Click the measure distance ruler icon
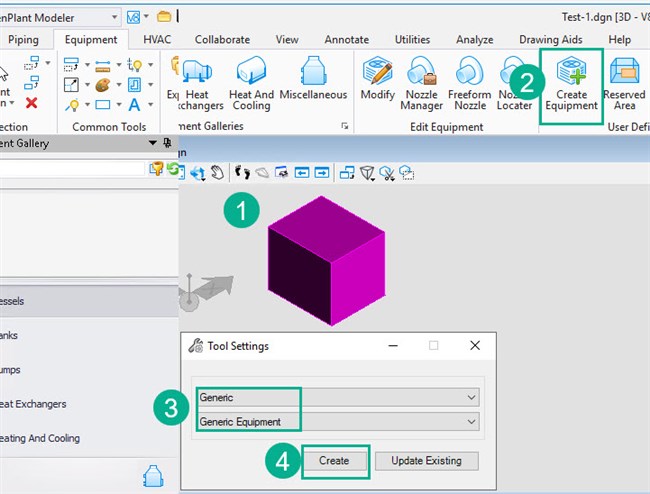This screenshot has width=650, height=494. pos(102,65)
